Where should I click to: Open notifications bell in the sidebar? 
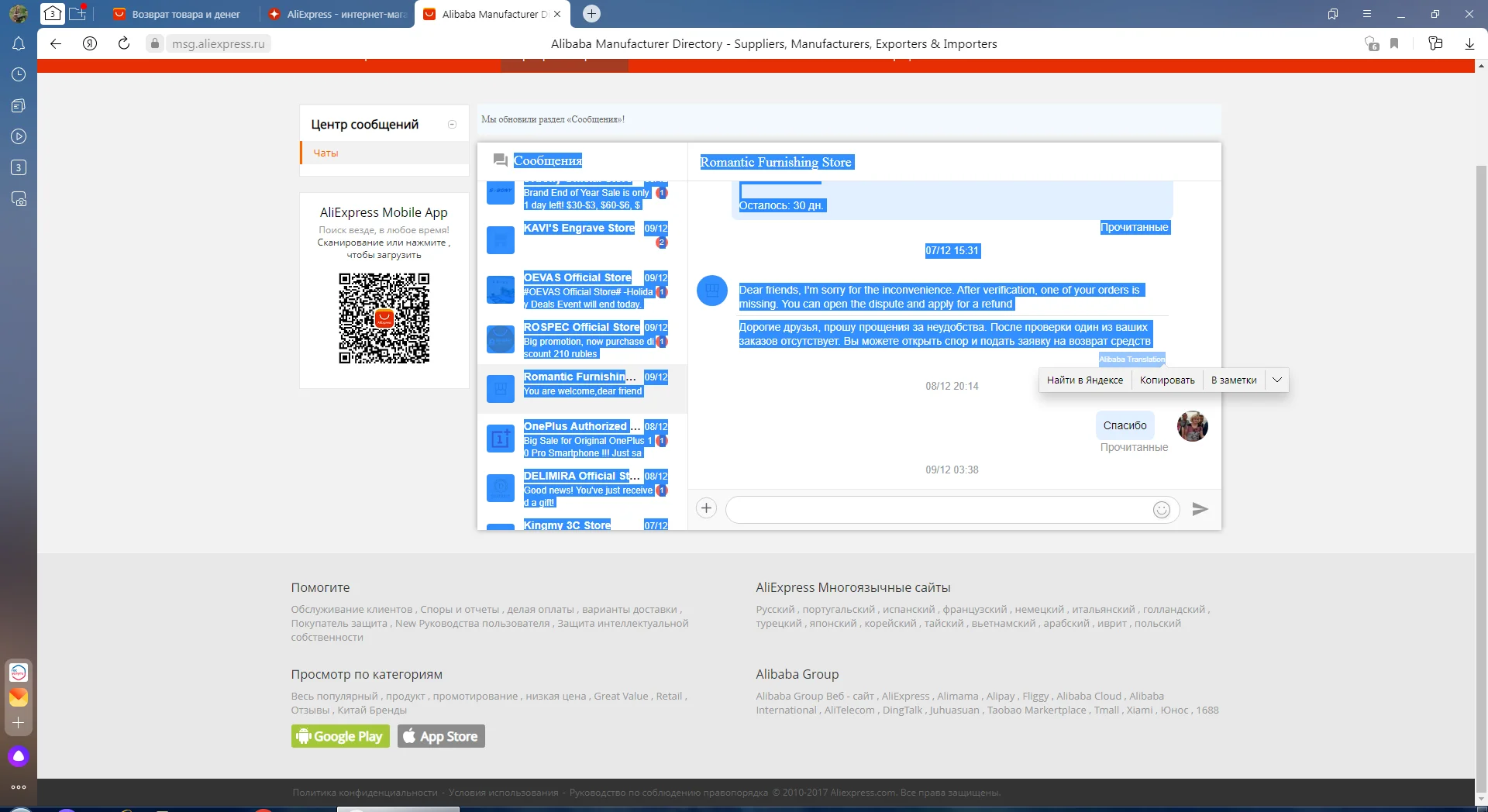(19, 44)
